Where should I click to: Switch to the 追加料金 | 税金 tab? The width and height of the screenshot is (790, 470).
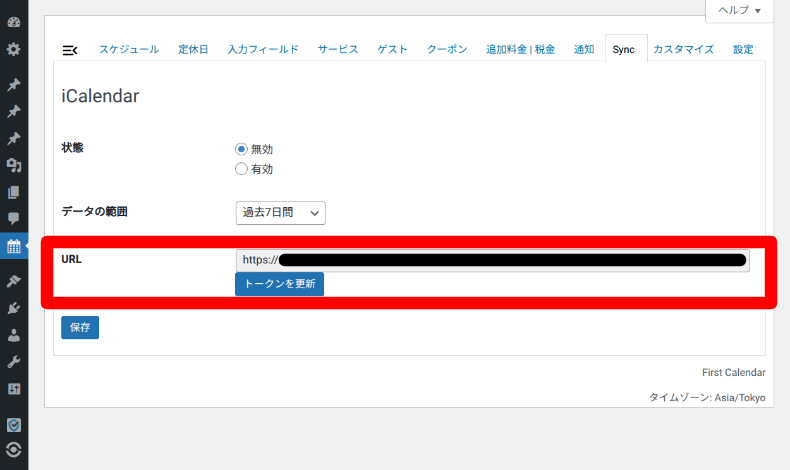tap(520, 49)
